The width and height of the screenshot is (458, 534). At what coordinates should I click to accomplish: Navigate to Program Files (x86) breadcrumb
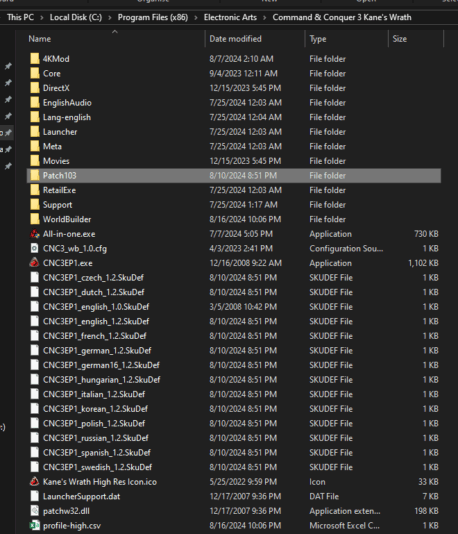coord(153,17)
